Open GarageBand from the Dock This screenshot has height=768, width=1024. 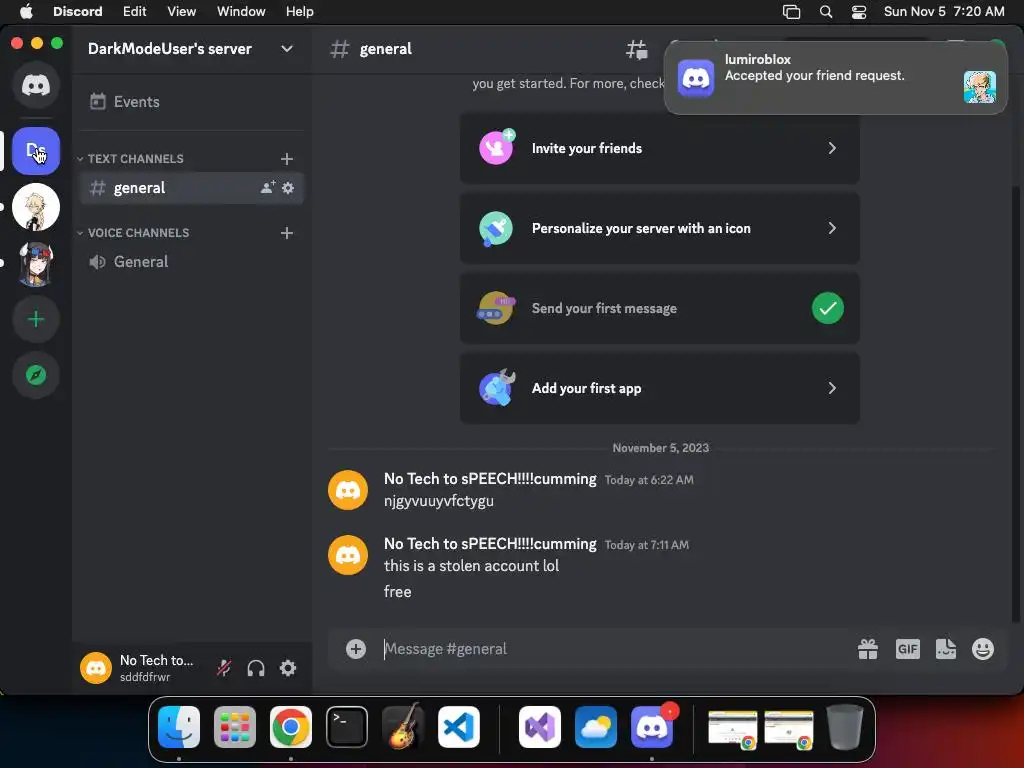pos(403,727)
